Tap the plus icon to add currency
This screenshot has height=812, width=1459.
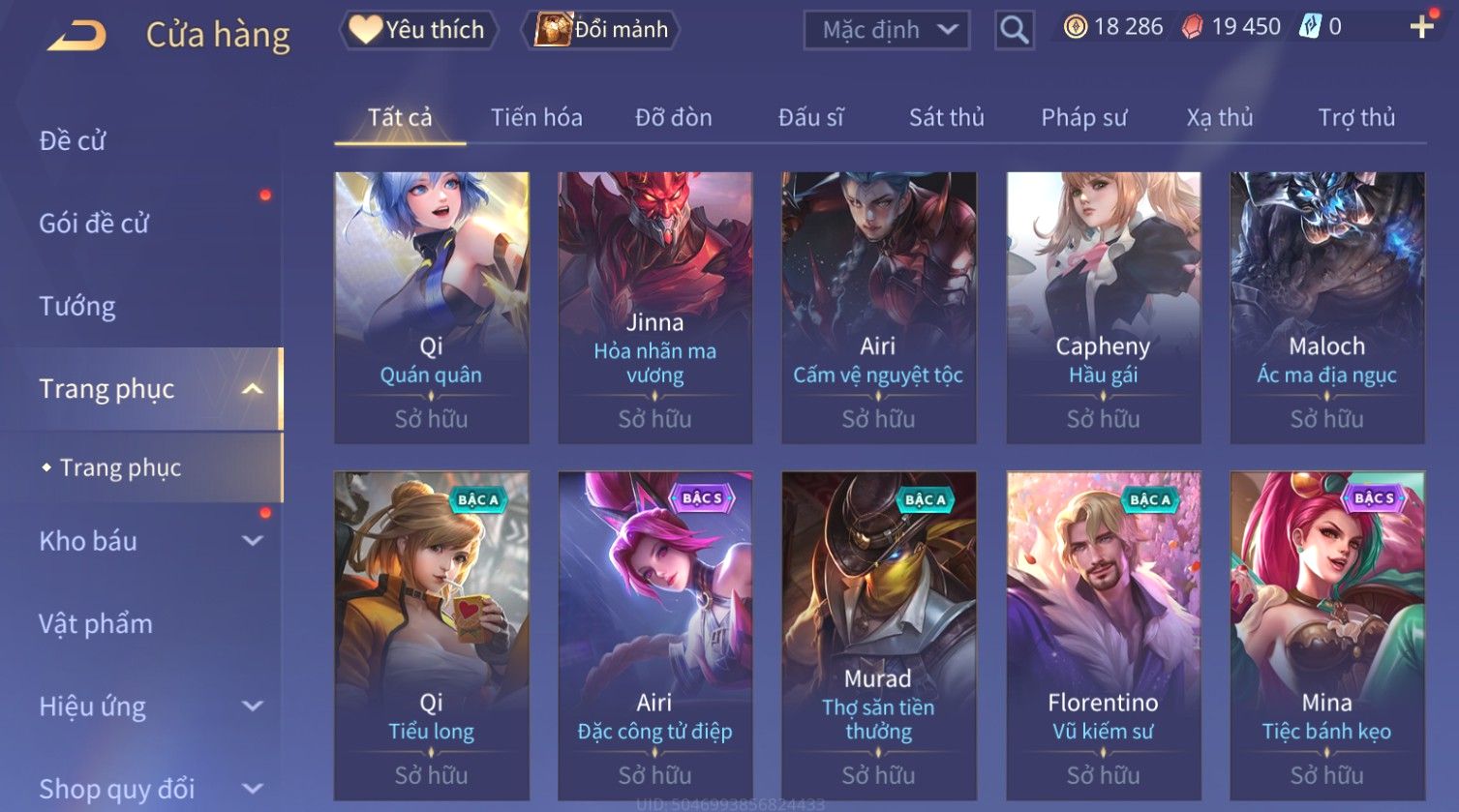coord(1421,27)
